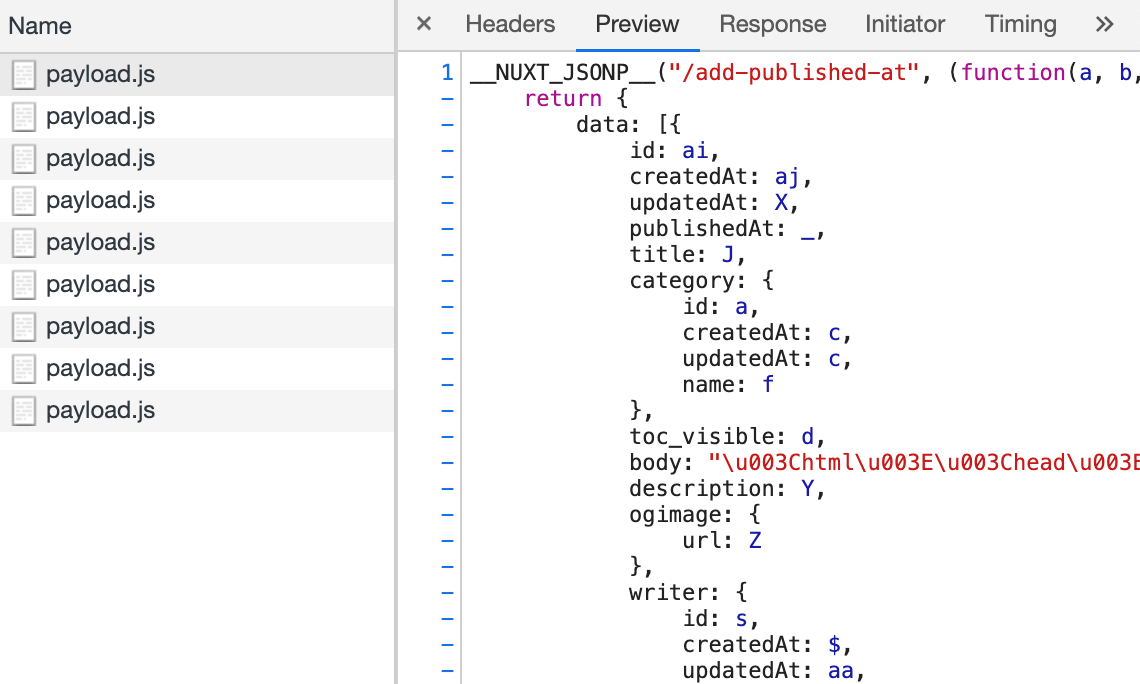This screenshot has height=684, width=1140.
Task: Sort requests by the Name column header
Action: click(x=40, y=26)
